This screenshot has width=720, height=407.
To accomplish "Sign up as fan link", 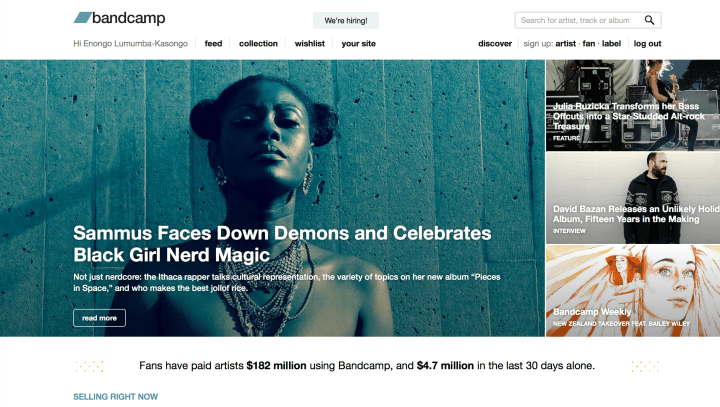I will pyautogui.click(x=589, y=44).
